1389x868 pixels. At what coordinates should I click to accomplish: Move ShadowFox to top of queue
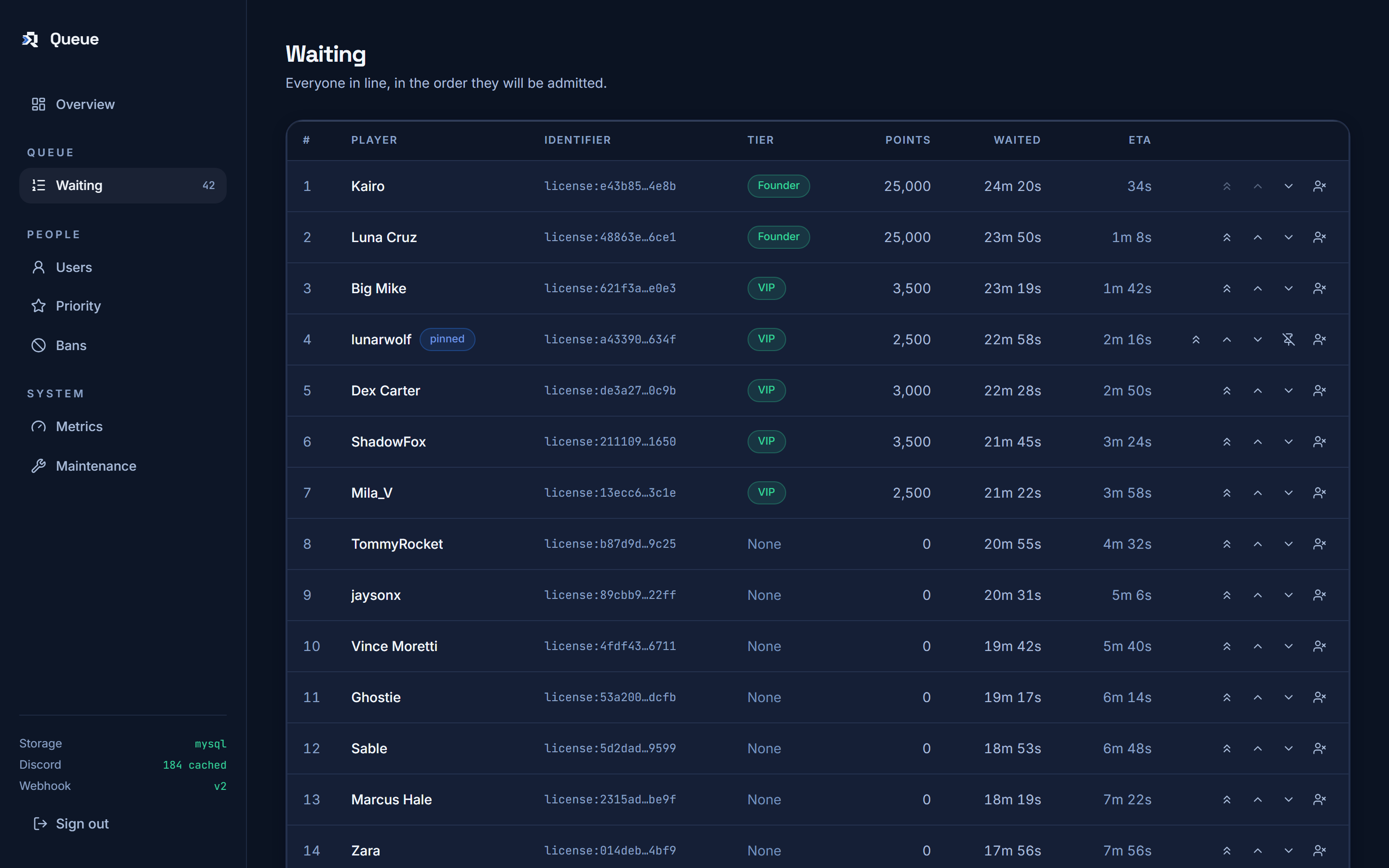(1226, 441)
